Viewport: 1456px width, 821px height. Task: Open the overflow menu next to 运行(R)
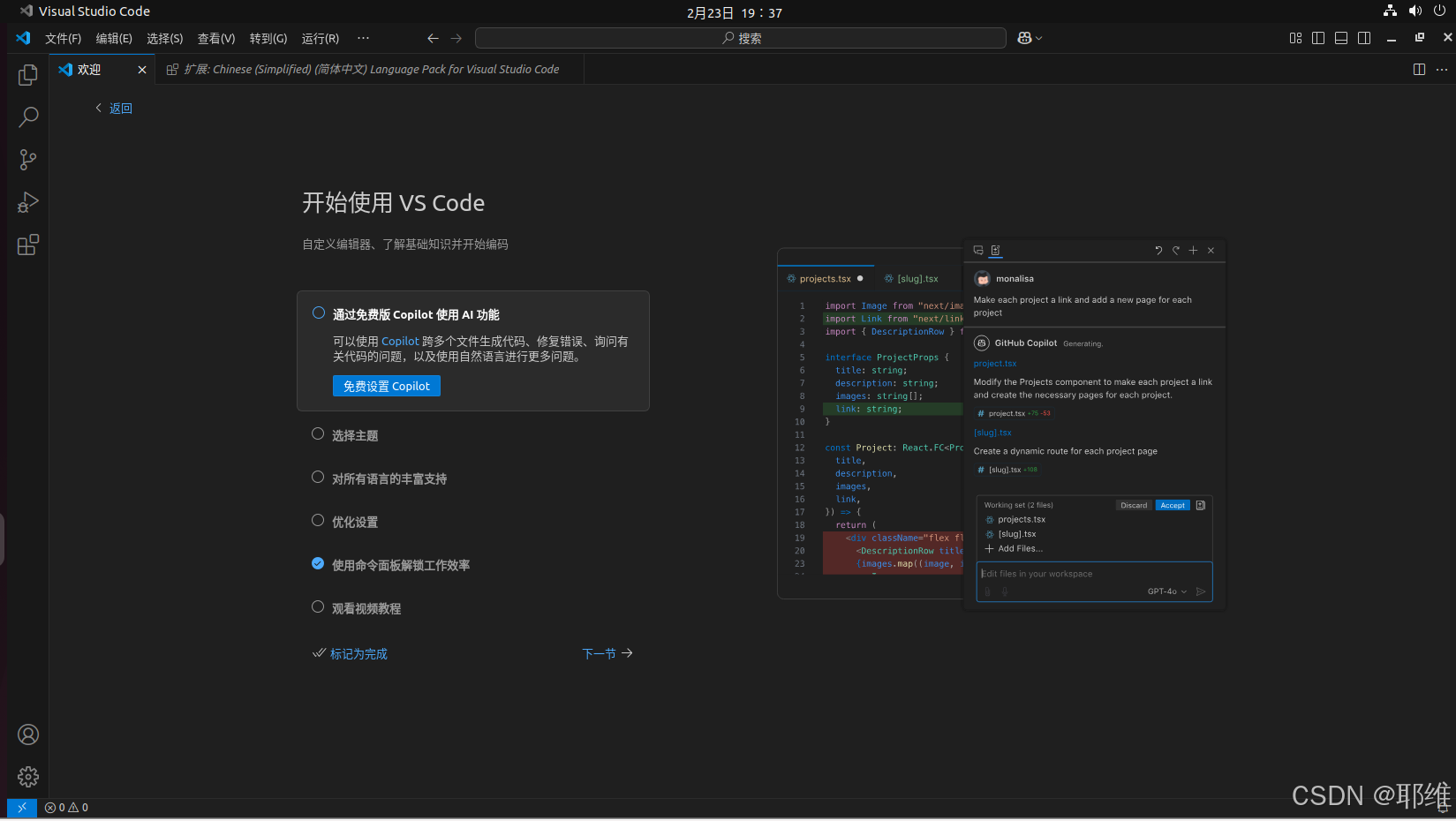pyautogui.click(x=363, y=38)
